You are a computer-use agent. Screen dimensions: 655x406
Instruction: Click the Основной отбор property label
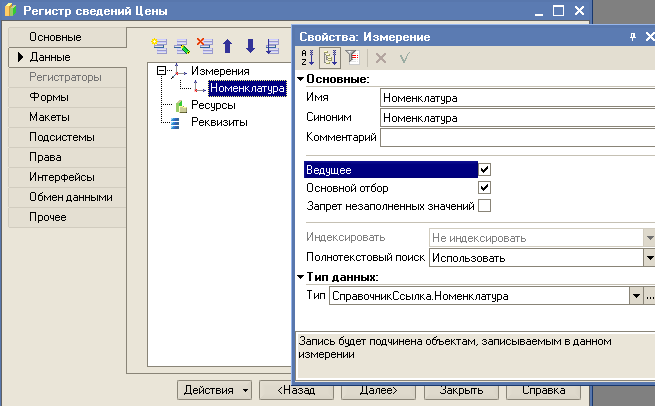coord(347,188)
